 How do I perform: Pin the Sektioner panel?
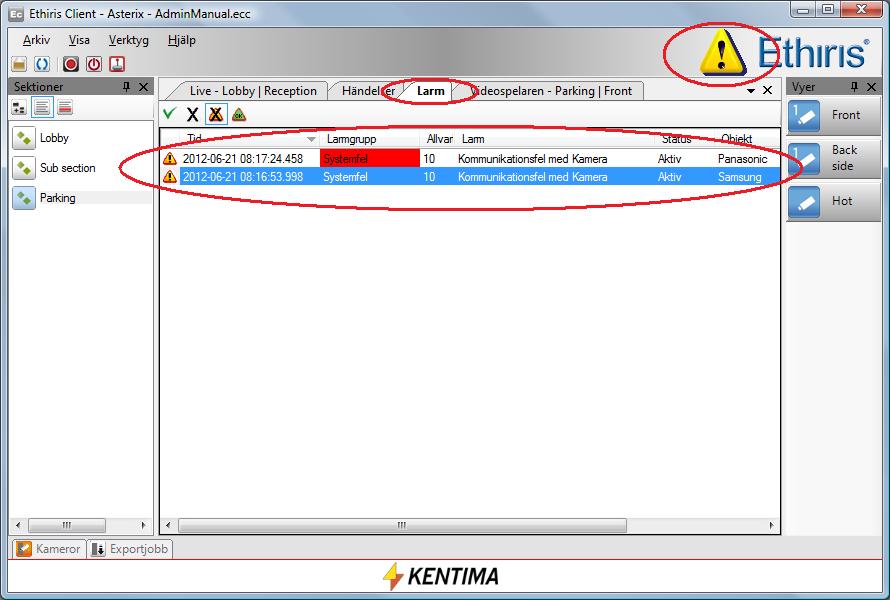tap(127, 86)
